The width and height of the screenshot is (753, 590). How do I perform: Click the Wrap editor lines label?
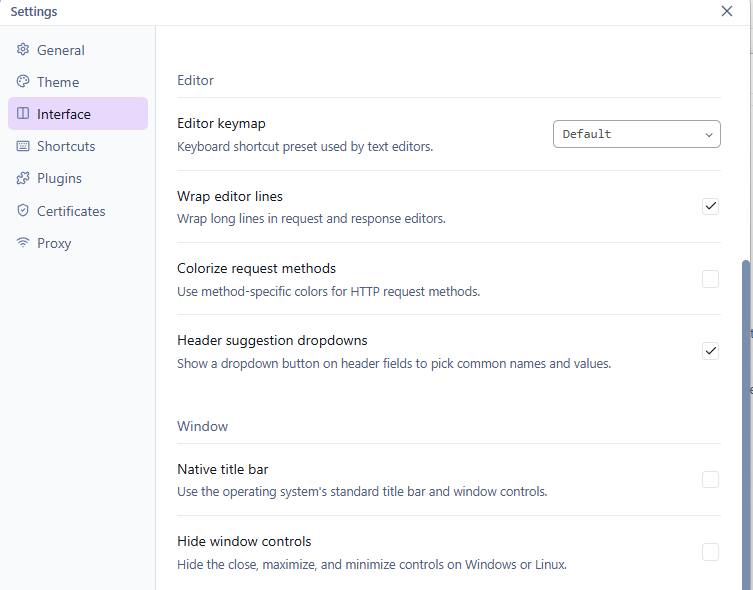pos(230,196)
